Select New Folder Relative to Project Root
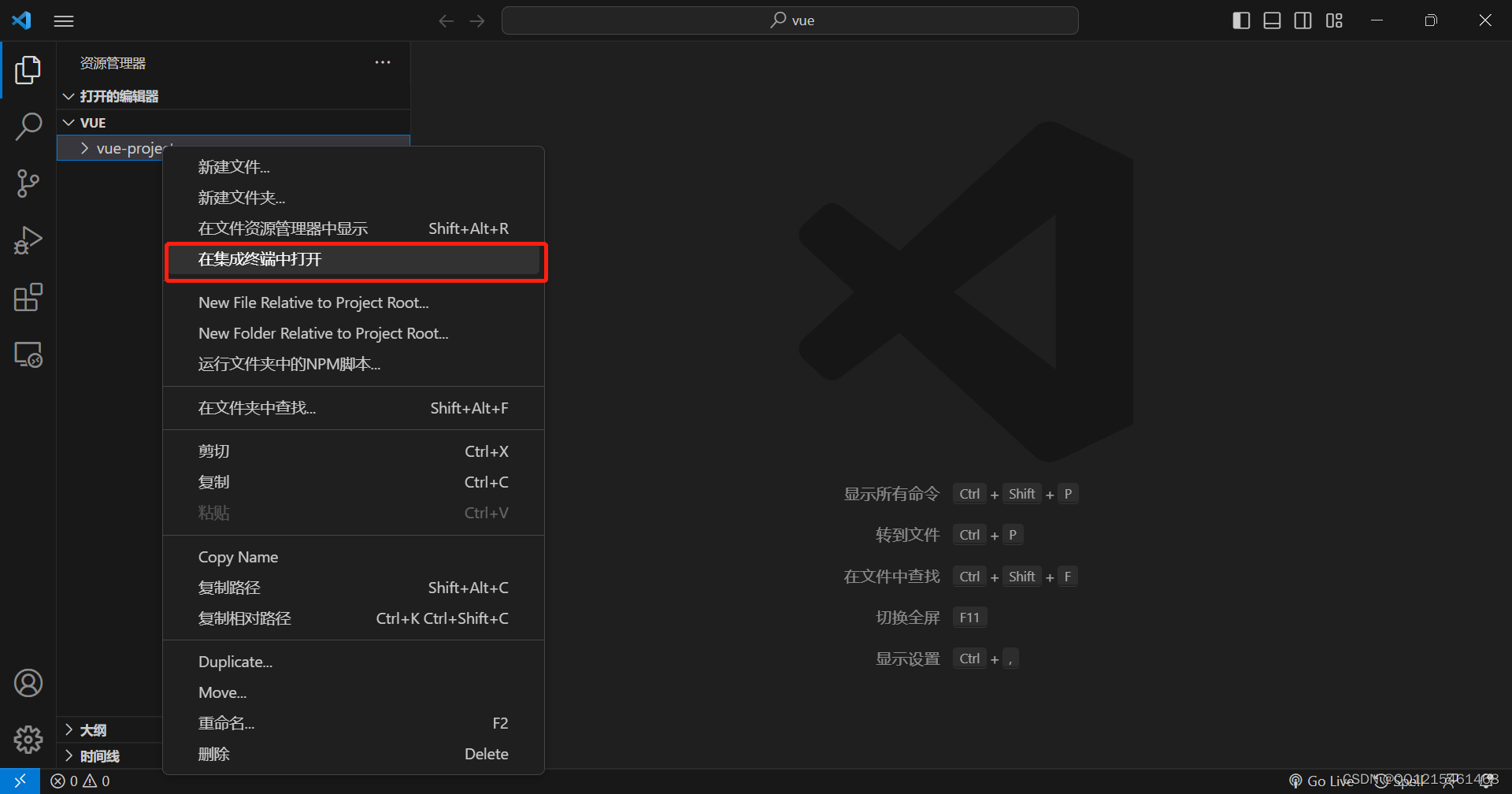1512x794 pixels. [x=354, y=333]
